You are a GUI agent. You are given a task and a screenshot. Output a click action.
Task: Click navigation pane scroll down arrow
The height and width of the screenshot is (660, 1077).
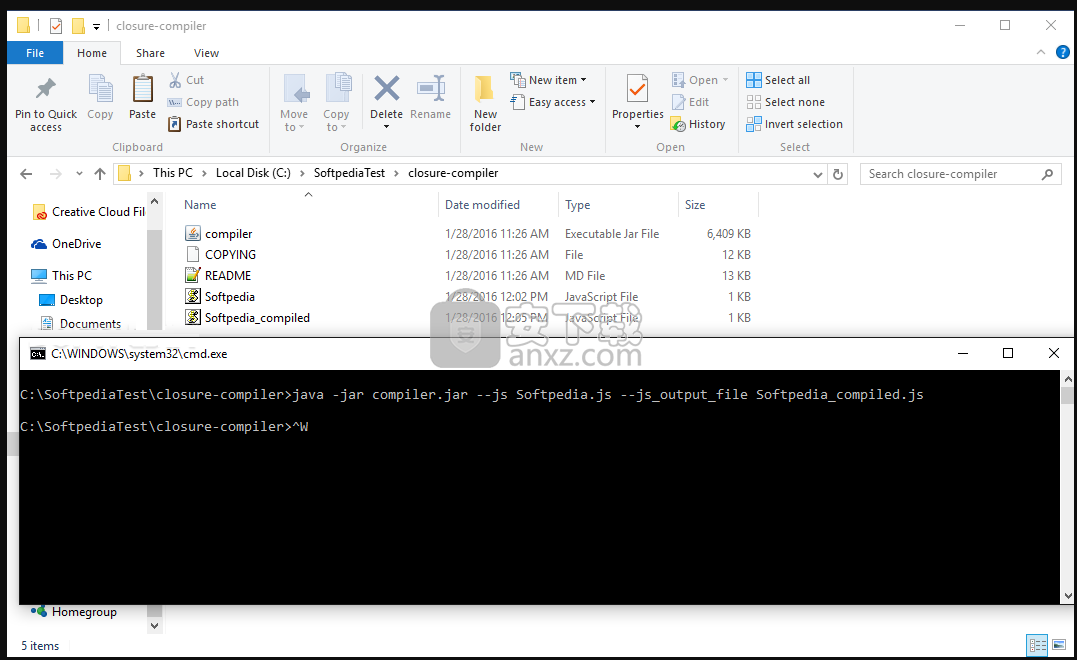[155, 626]
